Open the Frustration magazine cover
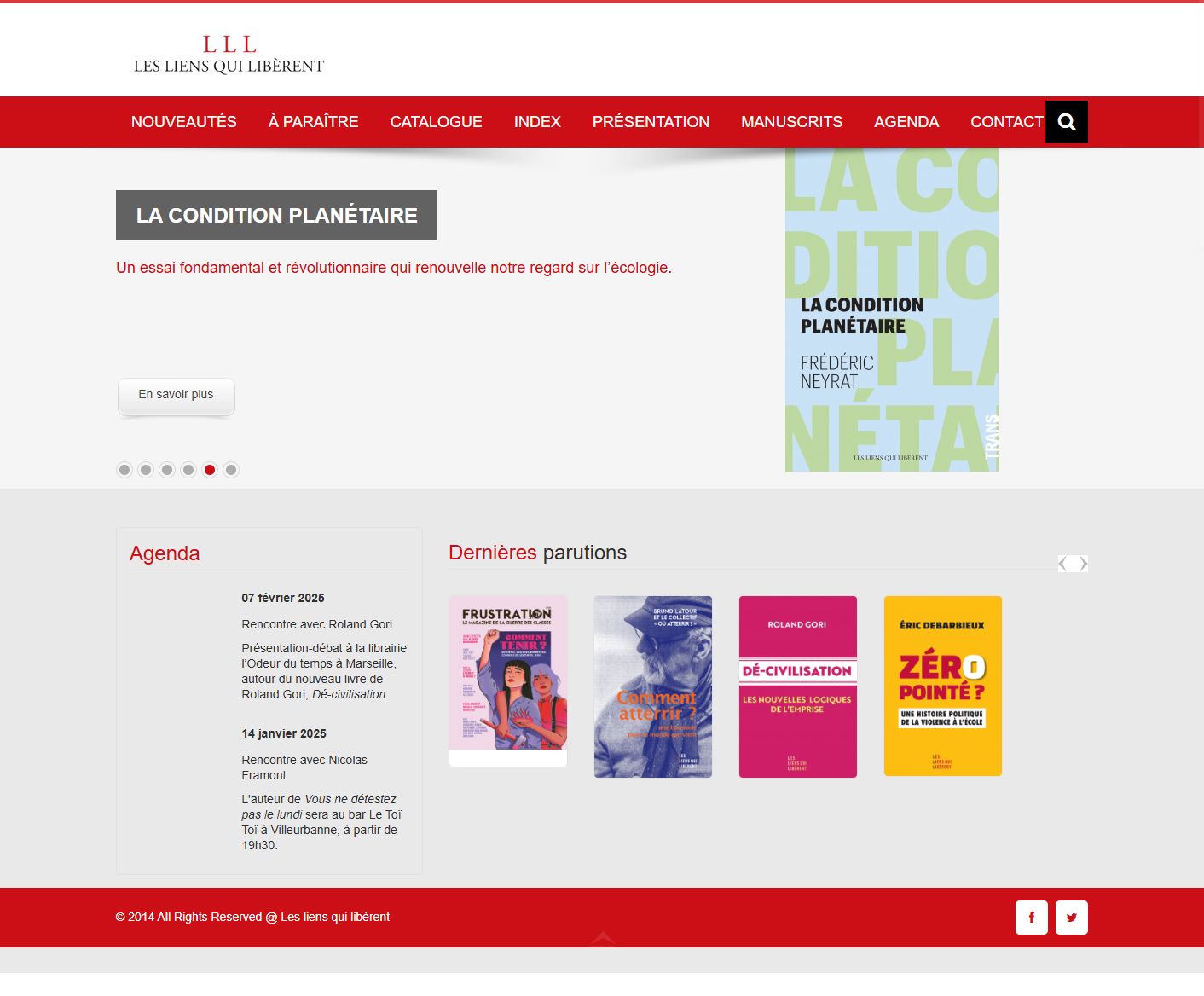 click(508, 674)
